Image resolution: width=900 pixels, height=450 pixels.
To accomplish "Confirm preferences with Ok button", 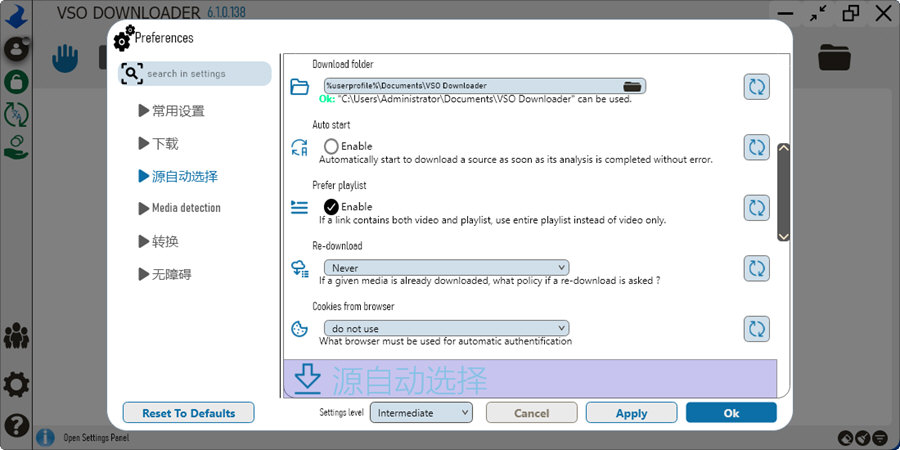I will (x=731, y=413).
